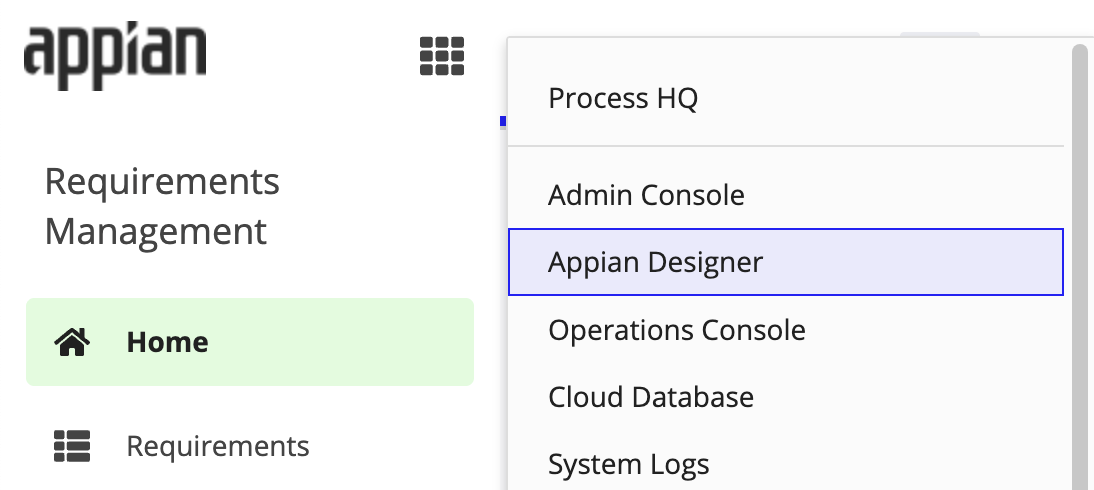Viewport: 1094px width, 490px height.
Task: Click the Requirements Management site title
Action: pos(162,207)
